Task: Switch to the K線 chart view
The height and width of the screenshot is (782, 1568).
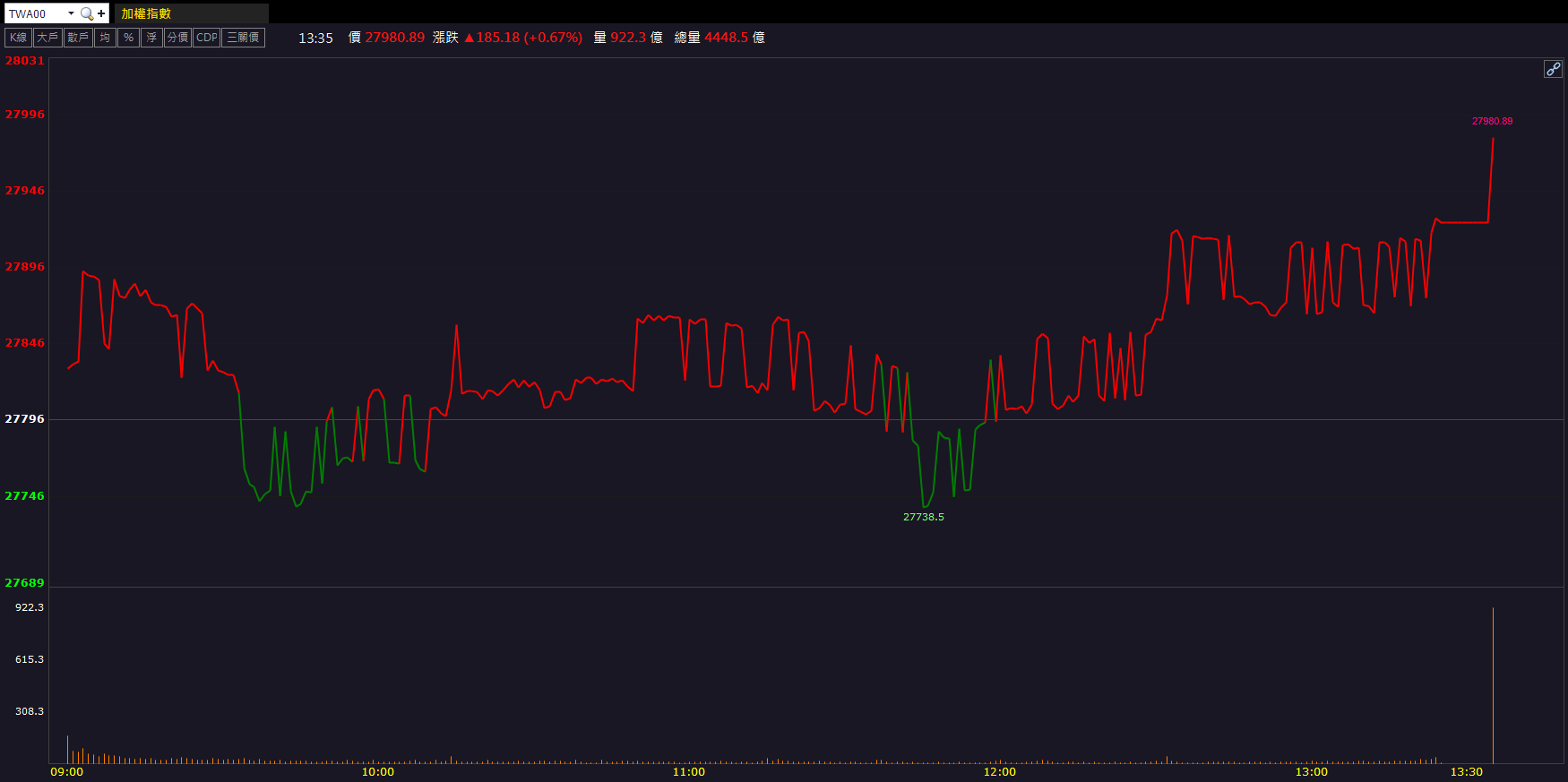Action: (x=18, y=38)
